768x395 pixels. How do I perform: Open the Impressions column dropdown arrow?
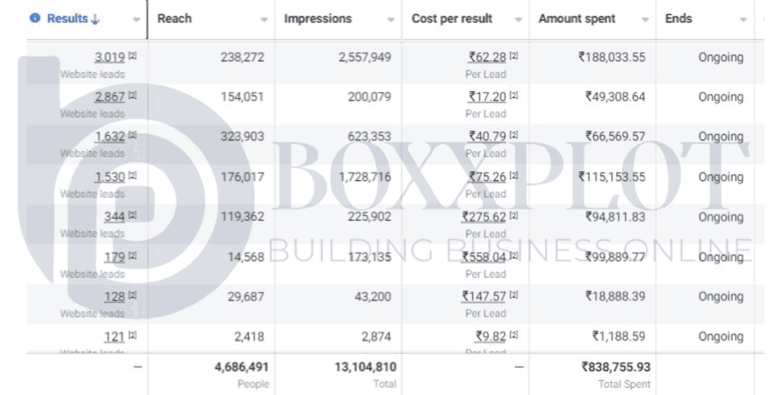[x=391, y=20]
